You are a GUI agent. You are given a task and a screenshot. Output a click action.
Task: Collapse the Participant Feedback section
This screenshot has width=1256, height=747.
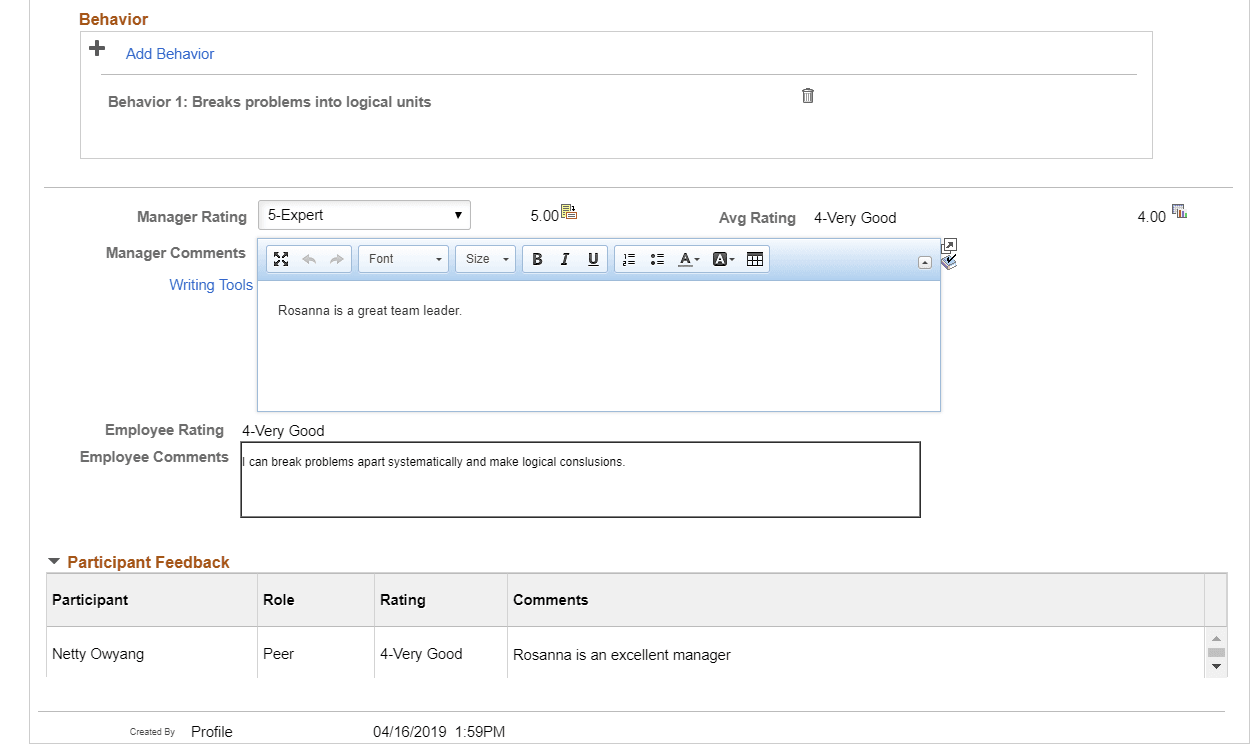pos(54,562)
